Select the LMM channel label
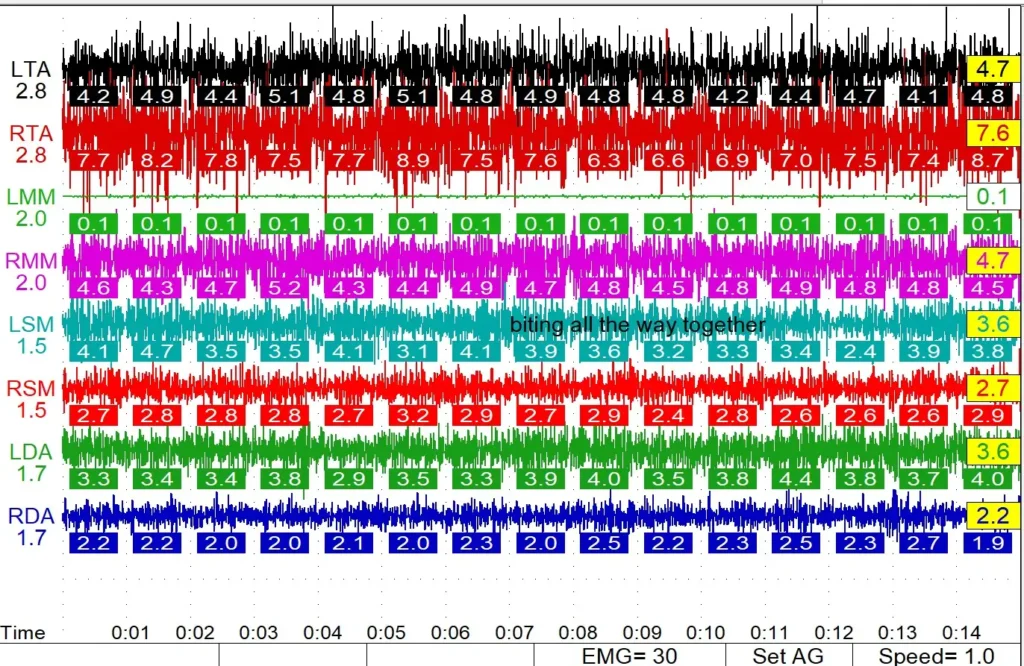This screenshot has height=666, width=1024. coord(31,197)
